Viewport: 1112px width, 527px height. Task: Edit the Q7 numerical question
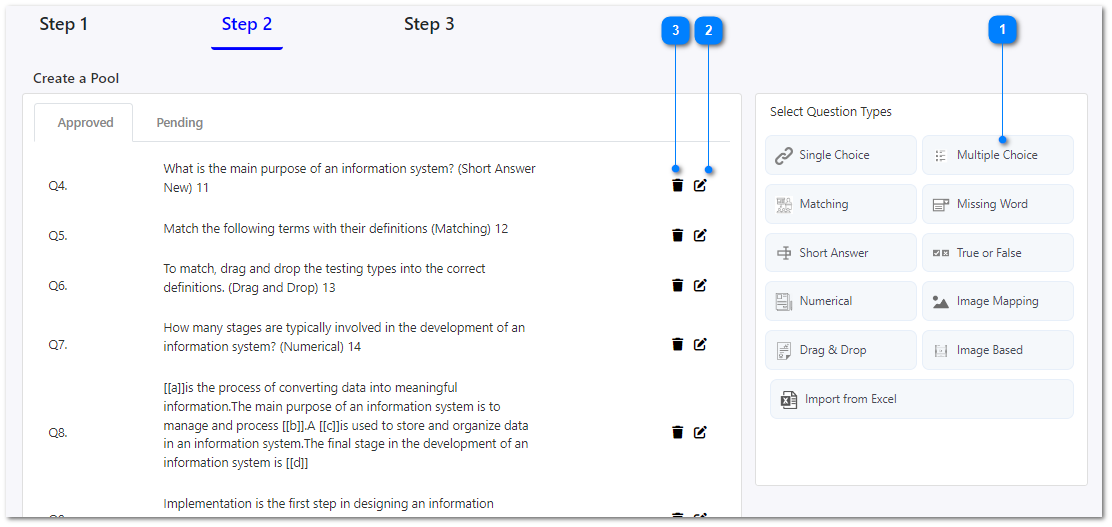(x=700, y=344)
